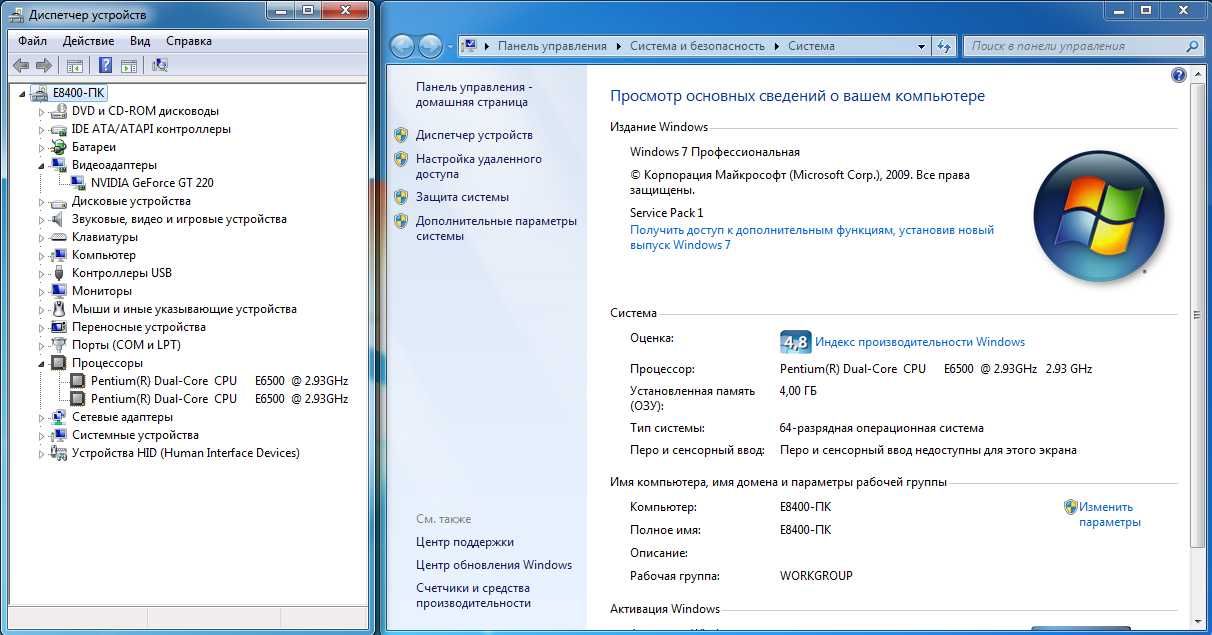Click System window vertical scrollbar thumb
Image resolution: width=1212 pixels, height=635 pixels.
(1197, 316)
